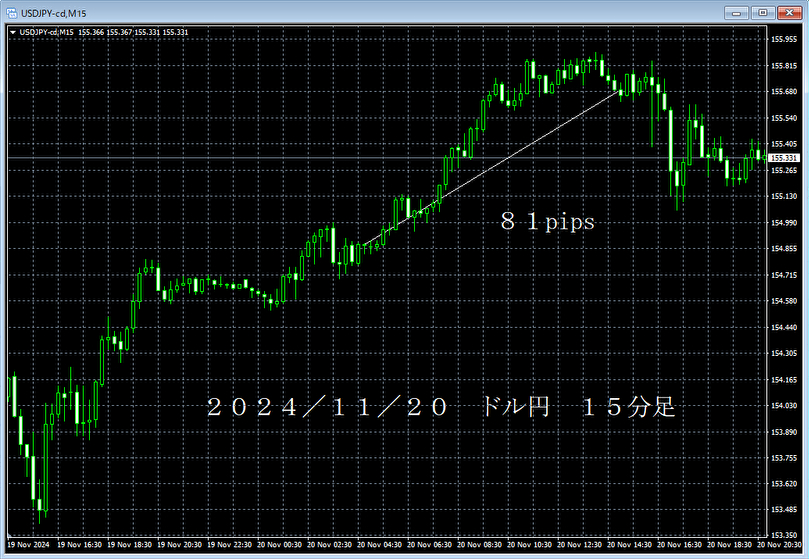Click the 20 Nov 06:30 time axis label
Viewport: 809px width, 559px height.
[x=430, y=545]
